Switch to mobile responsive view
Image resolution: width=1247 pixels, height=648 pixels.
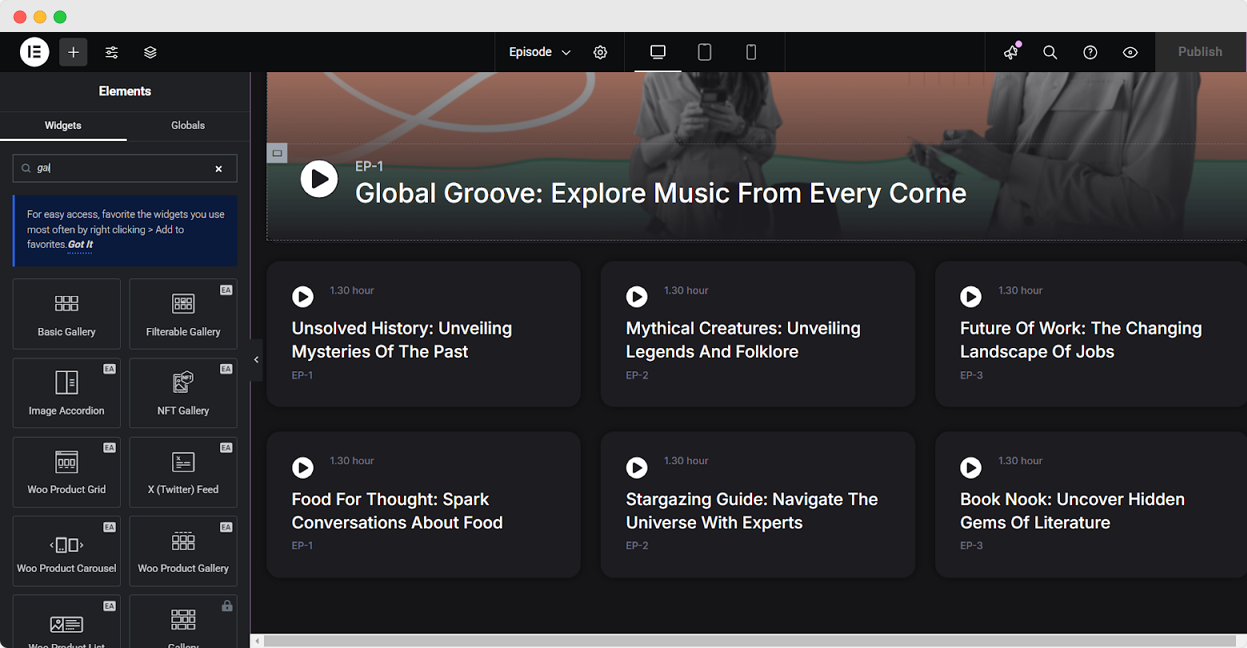(x=751, y=52)
